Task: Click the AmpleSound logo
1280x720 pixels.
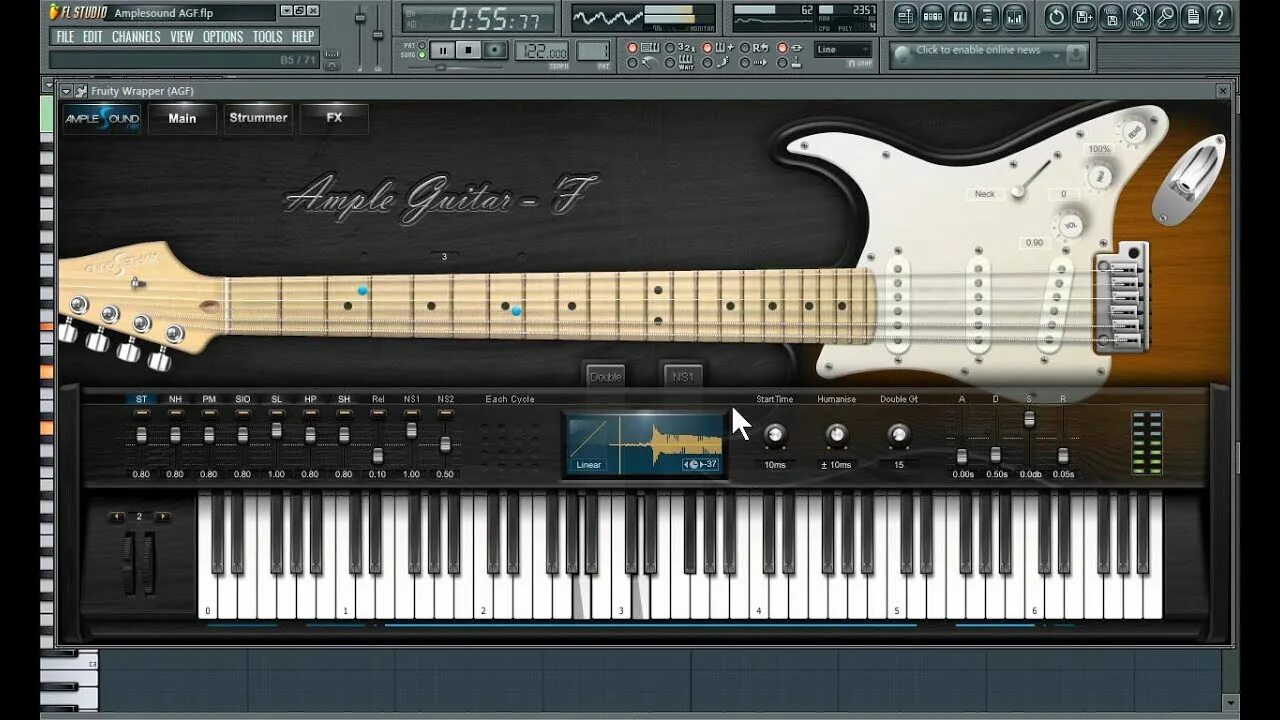Action: click(x=102, y=118)
